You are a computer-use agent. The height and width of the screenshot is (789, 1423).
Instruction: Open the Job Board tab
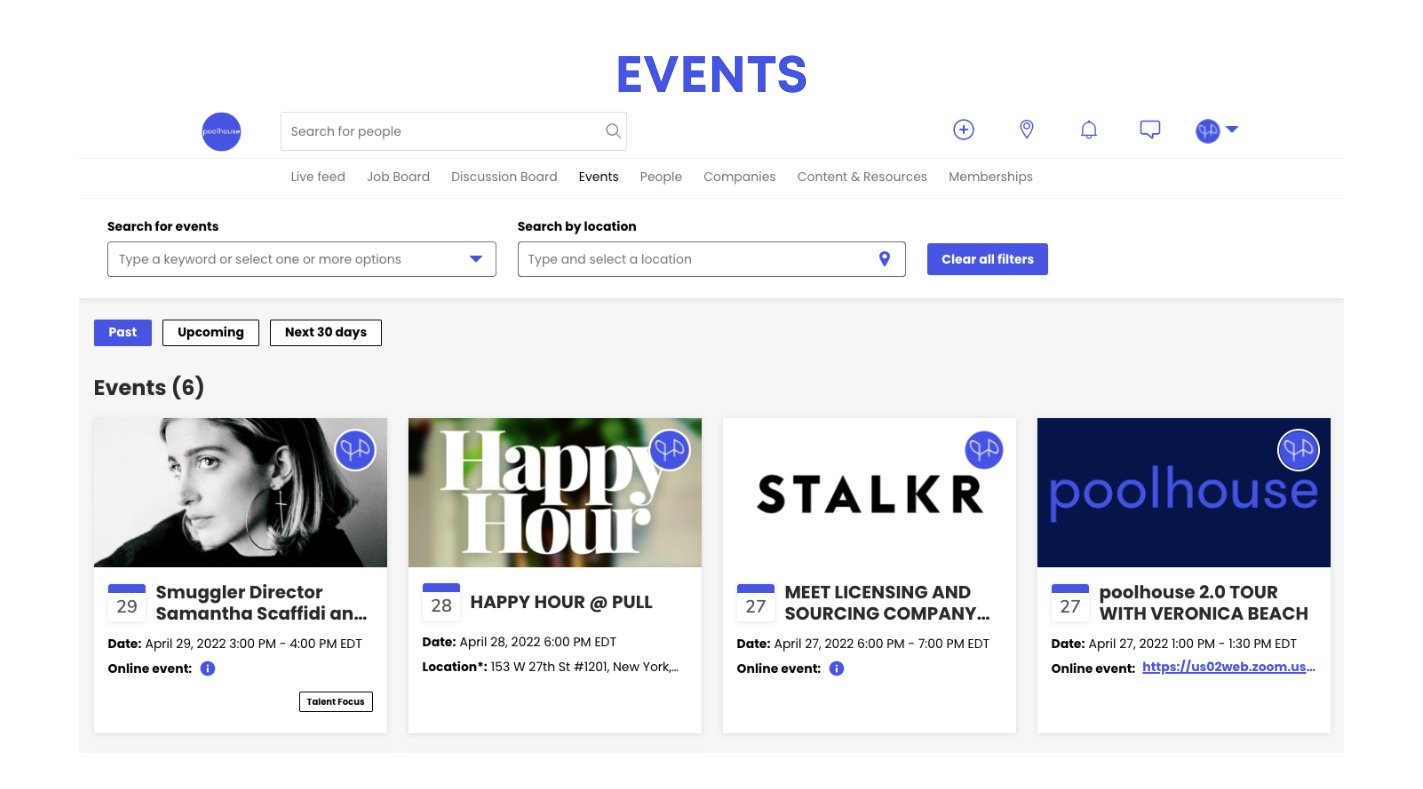coord(398,177)
